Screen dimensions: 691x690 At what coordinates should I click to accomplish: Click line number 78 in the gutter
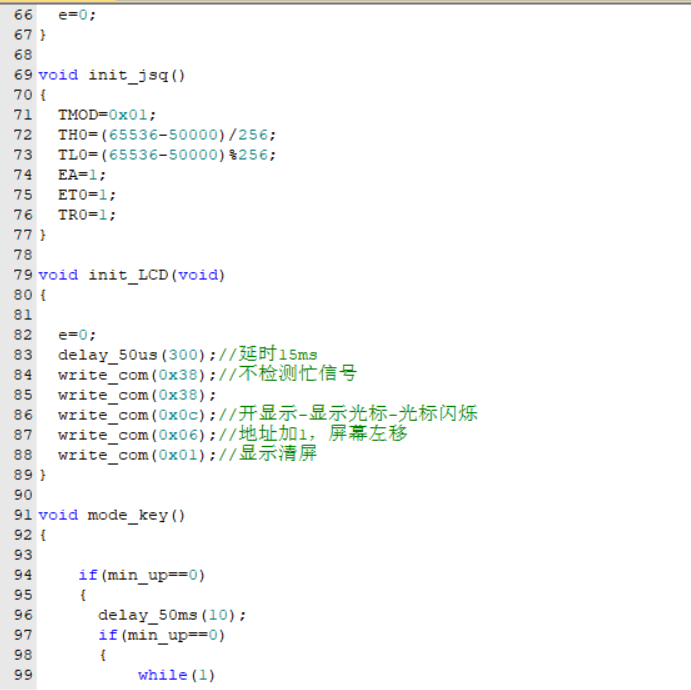pos(23,255)
